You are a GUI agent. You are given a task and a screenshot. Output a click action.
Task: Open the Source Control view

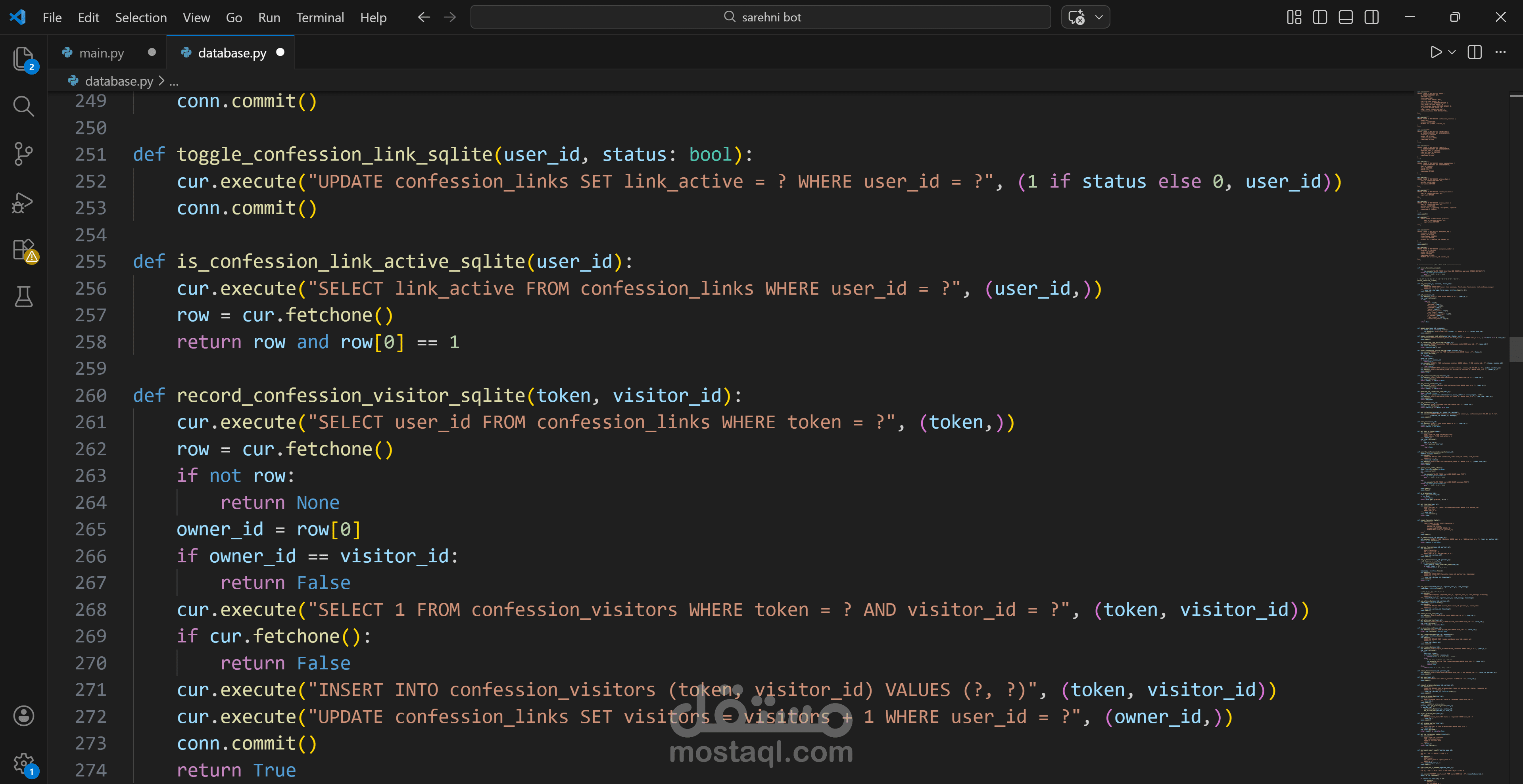[24, 153]
